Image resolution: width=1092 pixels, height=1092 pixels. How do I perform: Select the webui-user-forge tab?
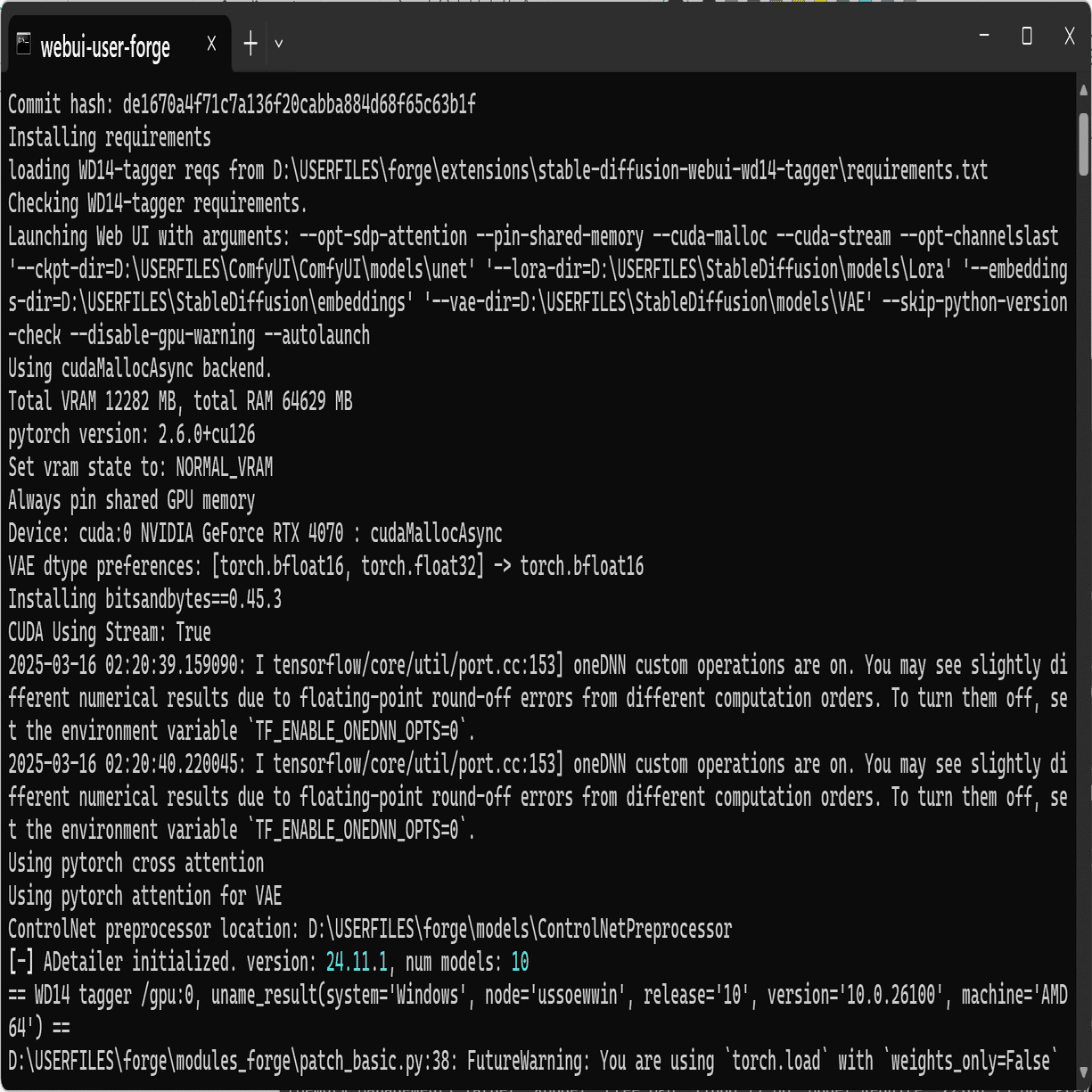tap(105, 46)
